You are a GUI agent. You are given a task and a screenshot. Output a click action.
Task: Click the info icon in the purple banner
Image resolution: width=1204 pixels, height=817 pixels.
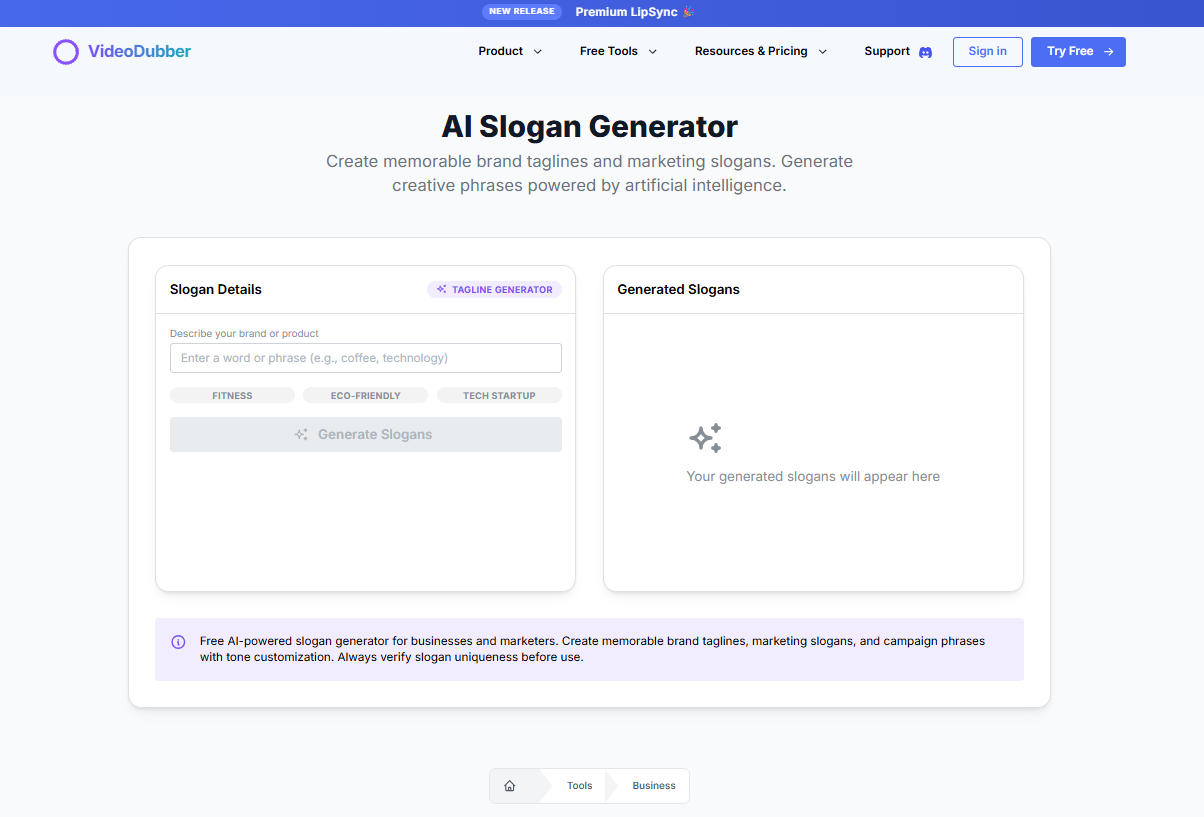[178, 642]
